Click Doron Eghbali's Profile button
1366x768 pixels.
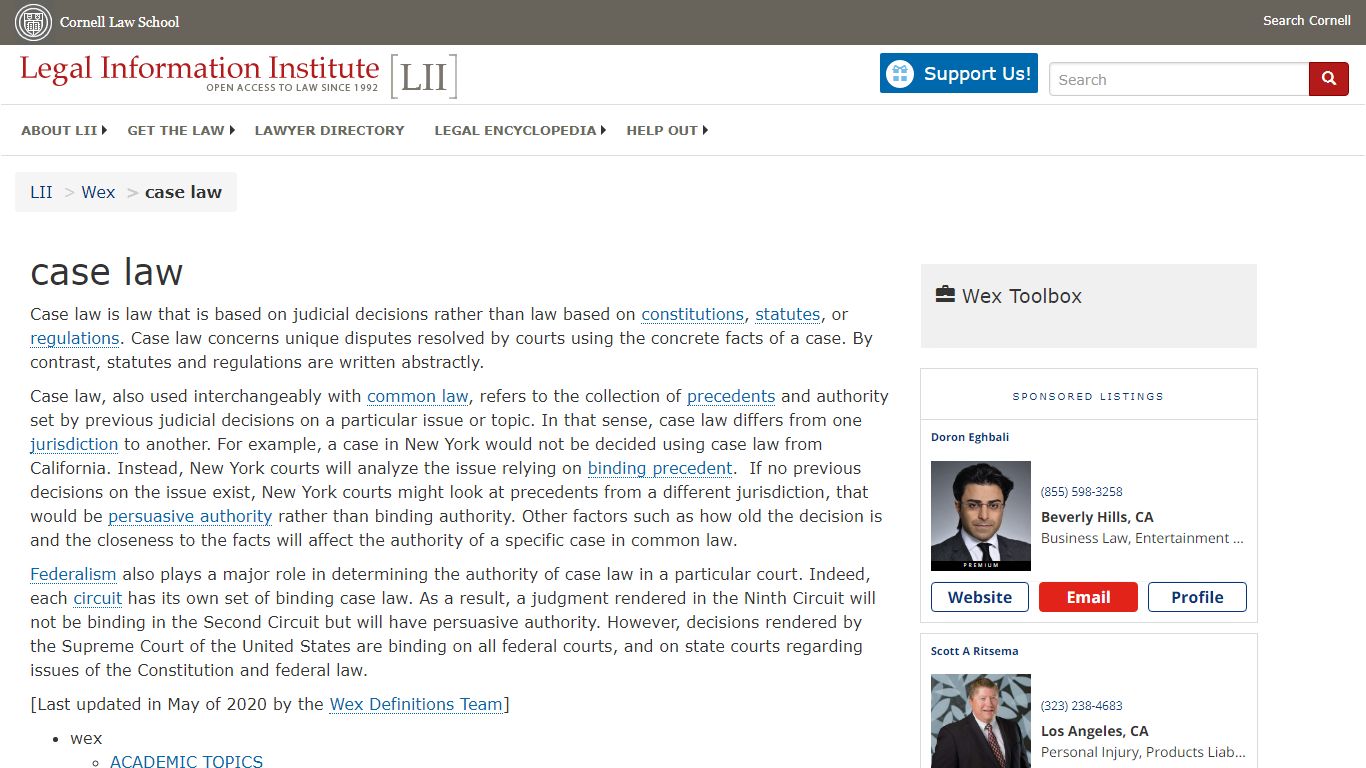pyautogui.click(x=1197, y=597)
